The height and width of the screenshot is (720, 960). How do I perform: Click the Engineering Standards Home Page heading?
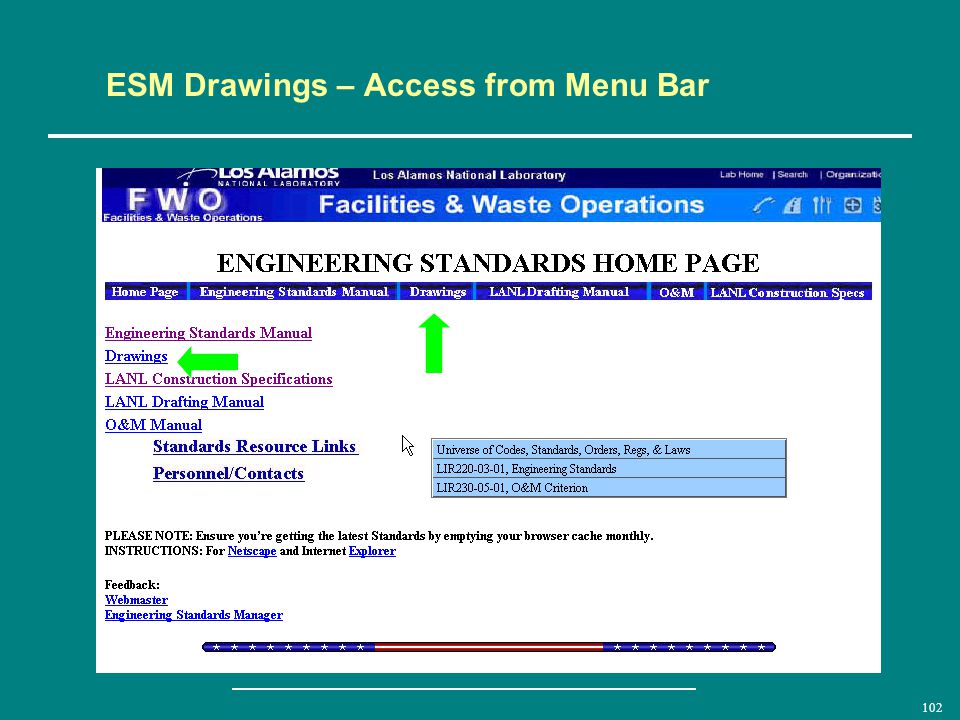(x=488, y=263)
